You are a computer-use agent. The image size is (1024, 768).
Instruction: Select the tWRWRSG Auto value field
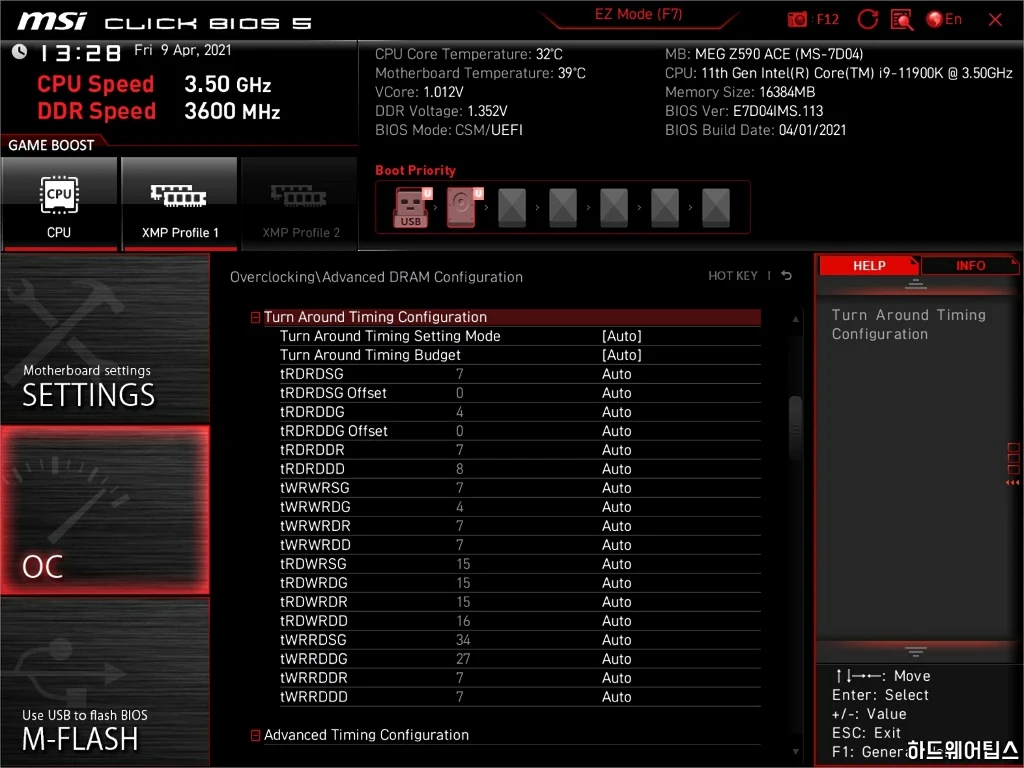click(x=616, y=488)
